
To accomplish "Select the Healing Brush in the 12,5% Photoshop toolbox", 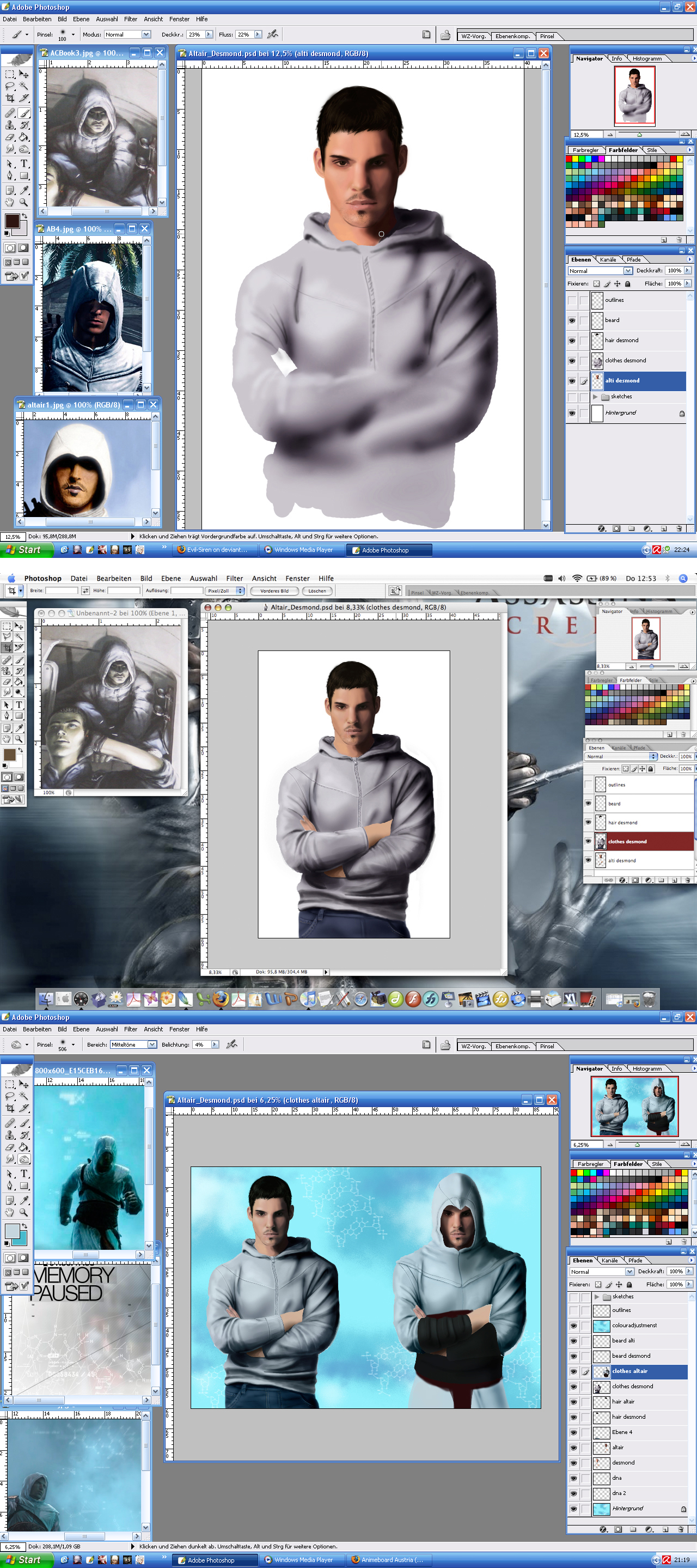I will point(10,113).
